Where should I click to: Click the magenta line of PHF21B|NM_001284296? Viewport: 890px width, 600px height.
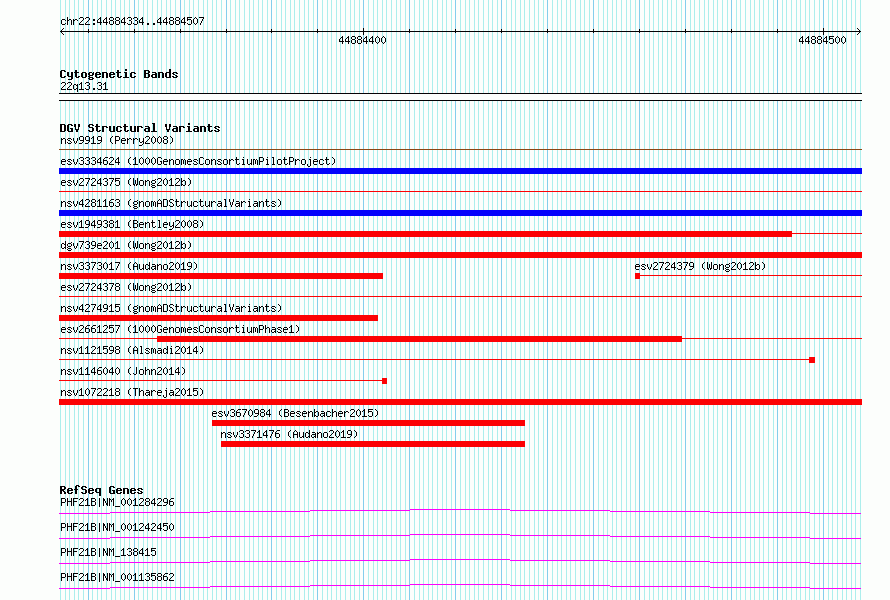(460, 511)
